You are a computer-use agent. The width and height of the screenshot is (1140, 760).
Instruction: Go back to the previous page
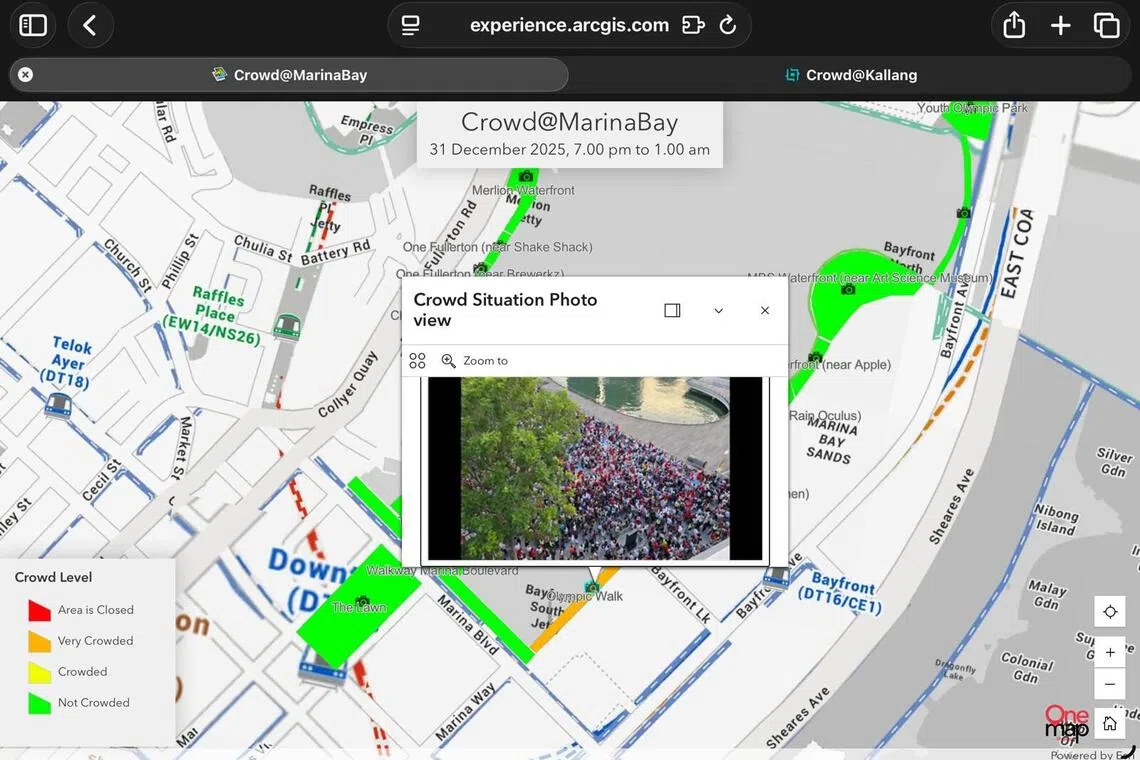click(90, 25)
